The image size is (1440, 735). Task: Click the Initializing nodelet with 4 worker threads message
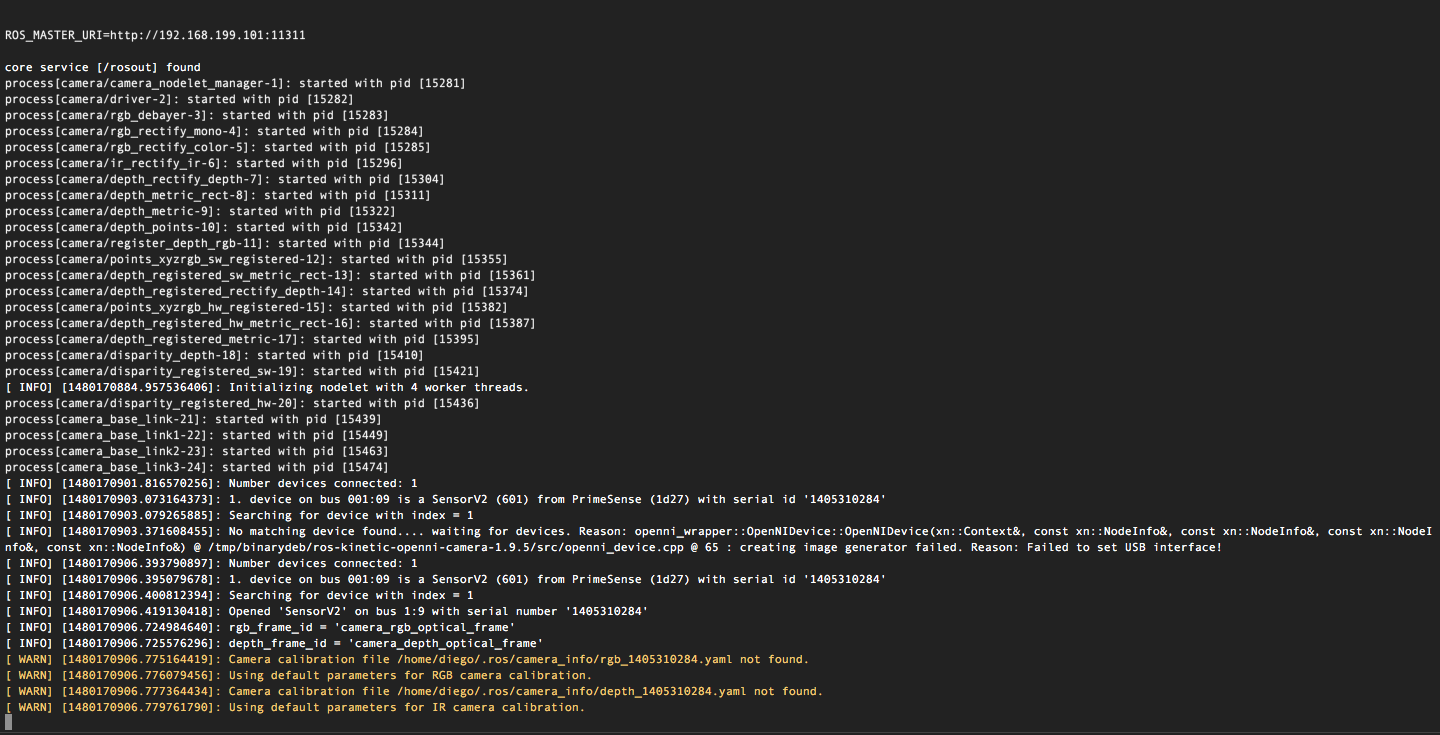(267, 387)
